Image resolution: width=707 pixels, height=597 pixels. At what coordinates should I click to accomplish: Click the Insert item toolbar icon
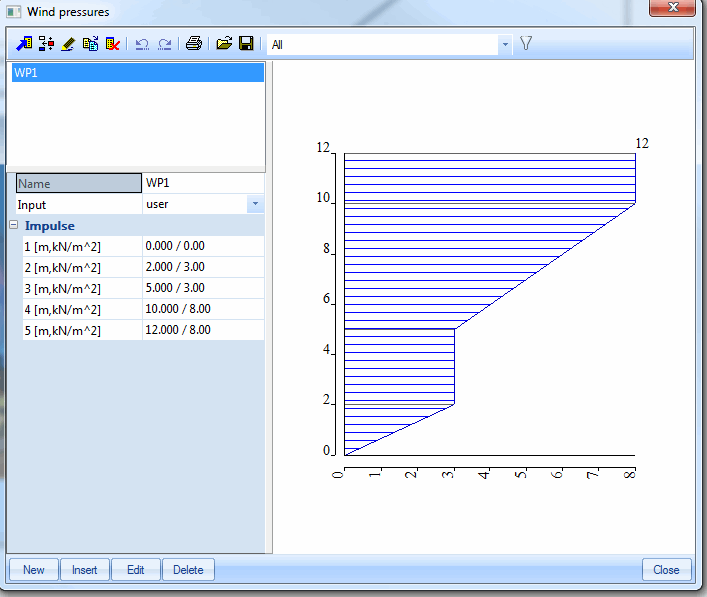tap(46, 44)
